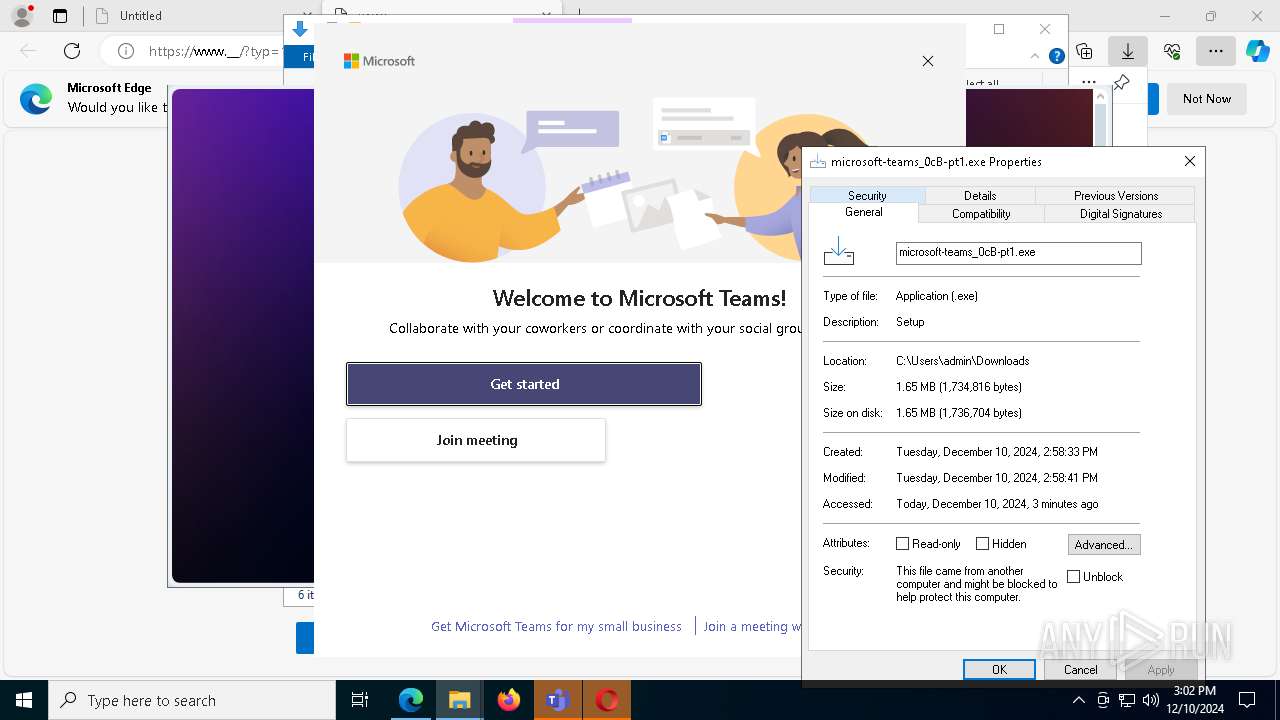Viewport: 1280px width, 720px height.
Task: Click the Microsoft Edge logo in notification bar
Action: tap(36, 99)
